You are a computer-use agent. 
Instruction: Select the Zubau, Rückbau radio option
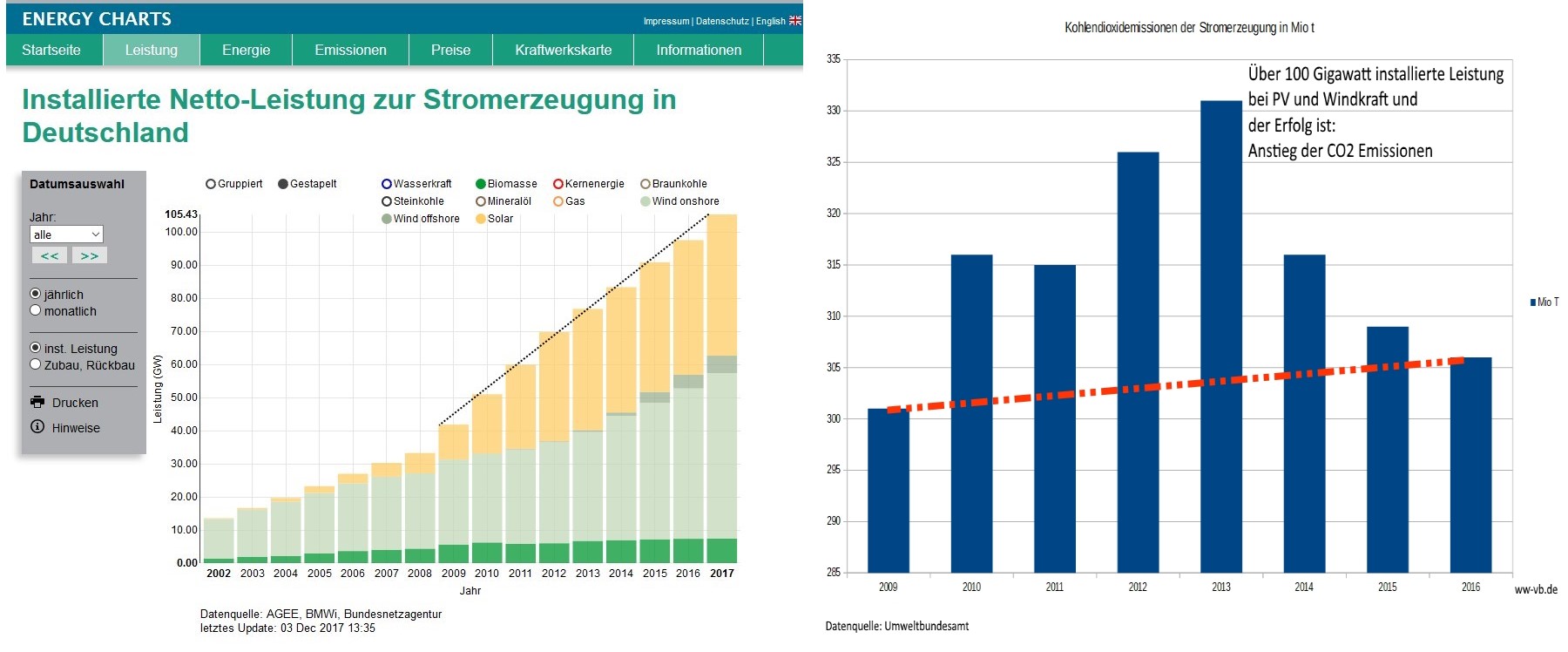36,364
